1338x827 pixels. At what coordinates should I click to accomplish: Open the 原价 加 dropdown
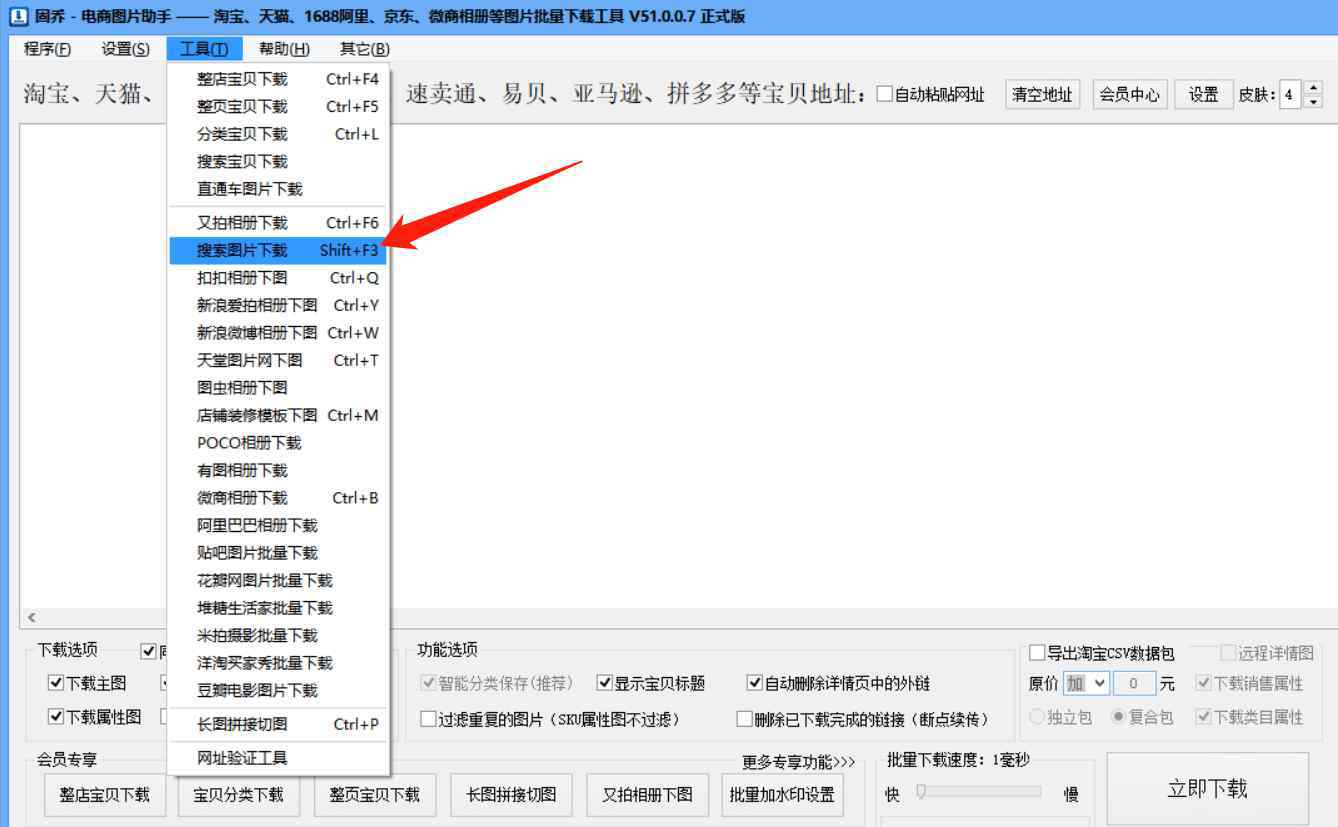coord(1086,684)
